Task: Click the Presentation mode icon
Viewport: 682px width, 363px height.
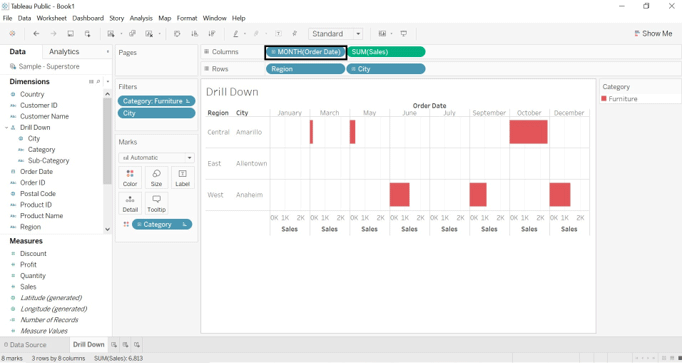Action: tap(404, 33)
